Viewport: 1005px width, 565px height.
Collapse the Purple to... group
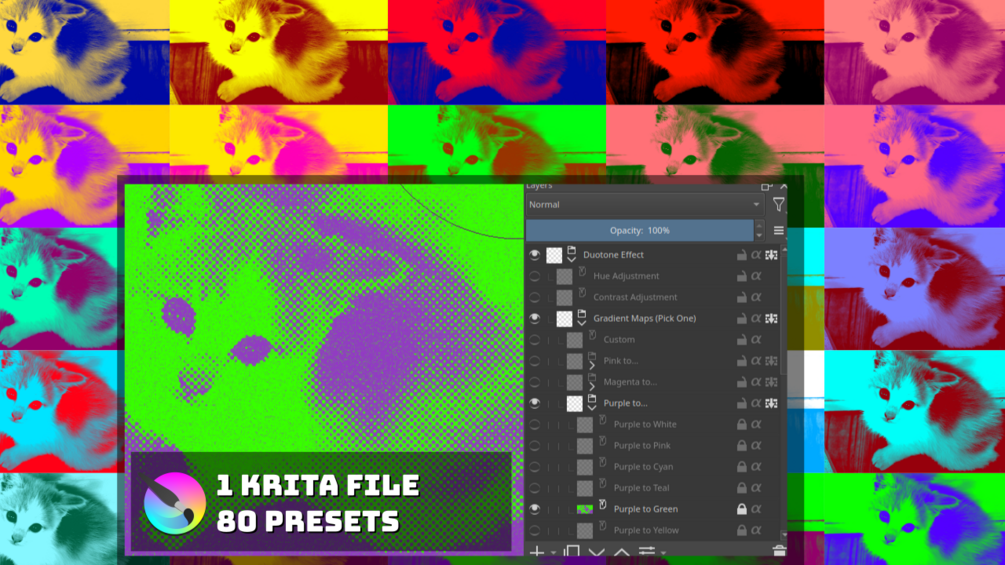click(x=592, y=407)
